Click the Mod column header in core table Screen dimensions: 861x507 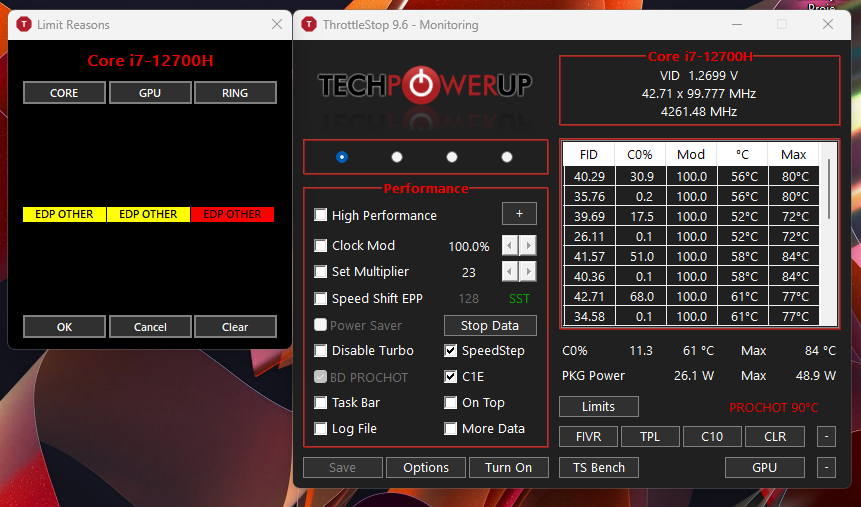pyautogui.click(x=691, y=154)
